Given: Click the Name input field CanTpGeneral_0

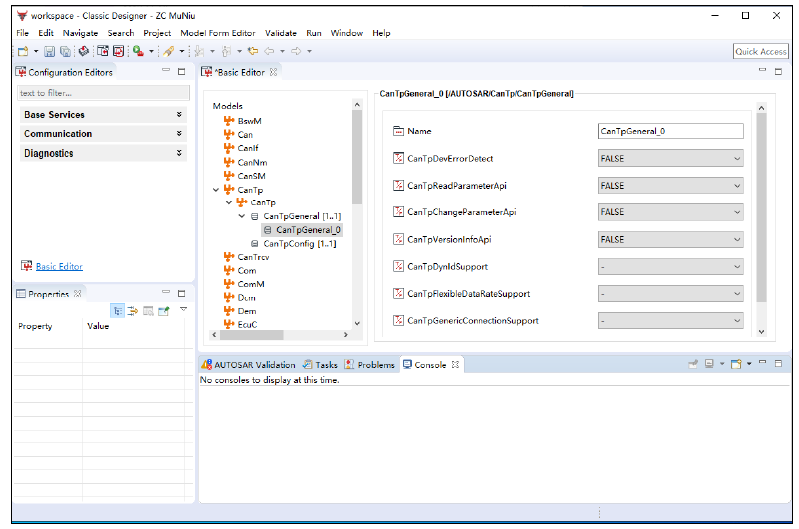Looking at the screenshot, I should [671, 131].
